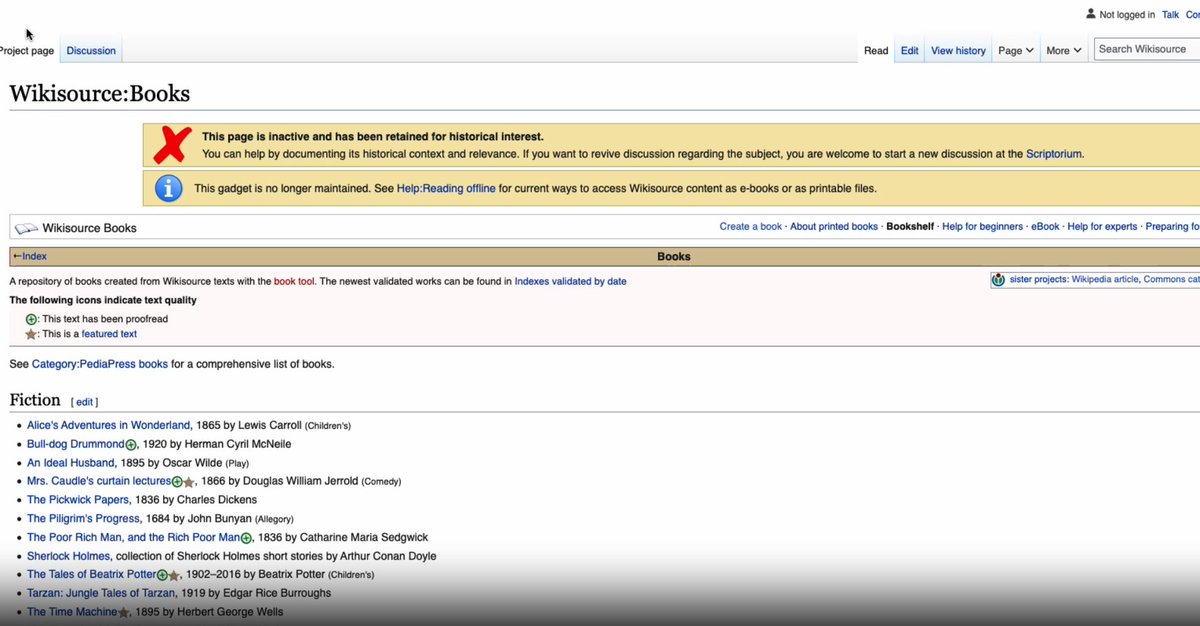Open The Piligrim's Progress link

(x=83, y=519)
